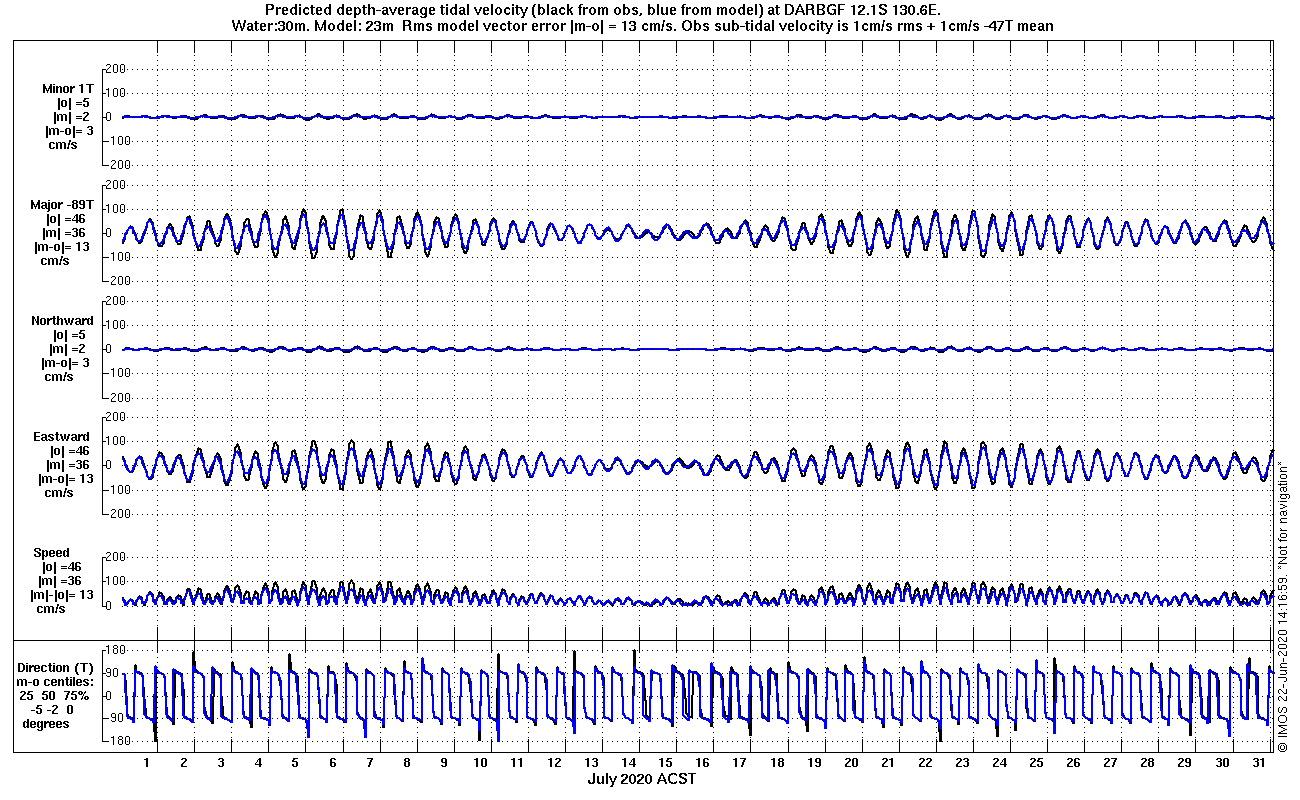Click '|m-o|= 13' in the Major -89T panel
This screenshot has width=1300, height=800.
click(62, 246)
